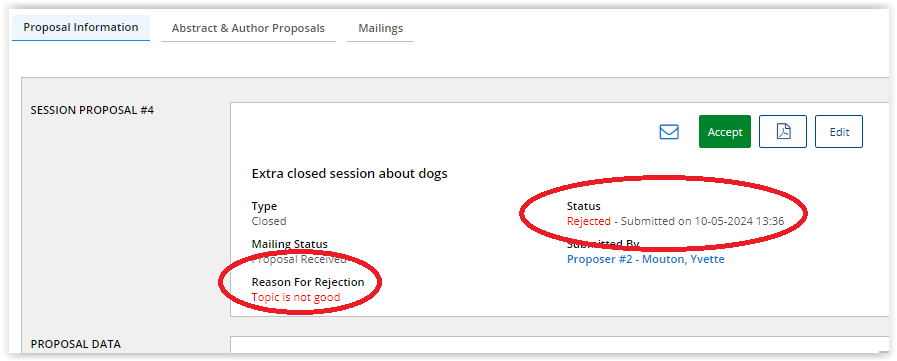This screenshot has height=361, width=897.
Task: Click the Edit button
Action: [x=839, y=132]
